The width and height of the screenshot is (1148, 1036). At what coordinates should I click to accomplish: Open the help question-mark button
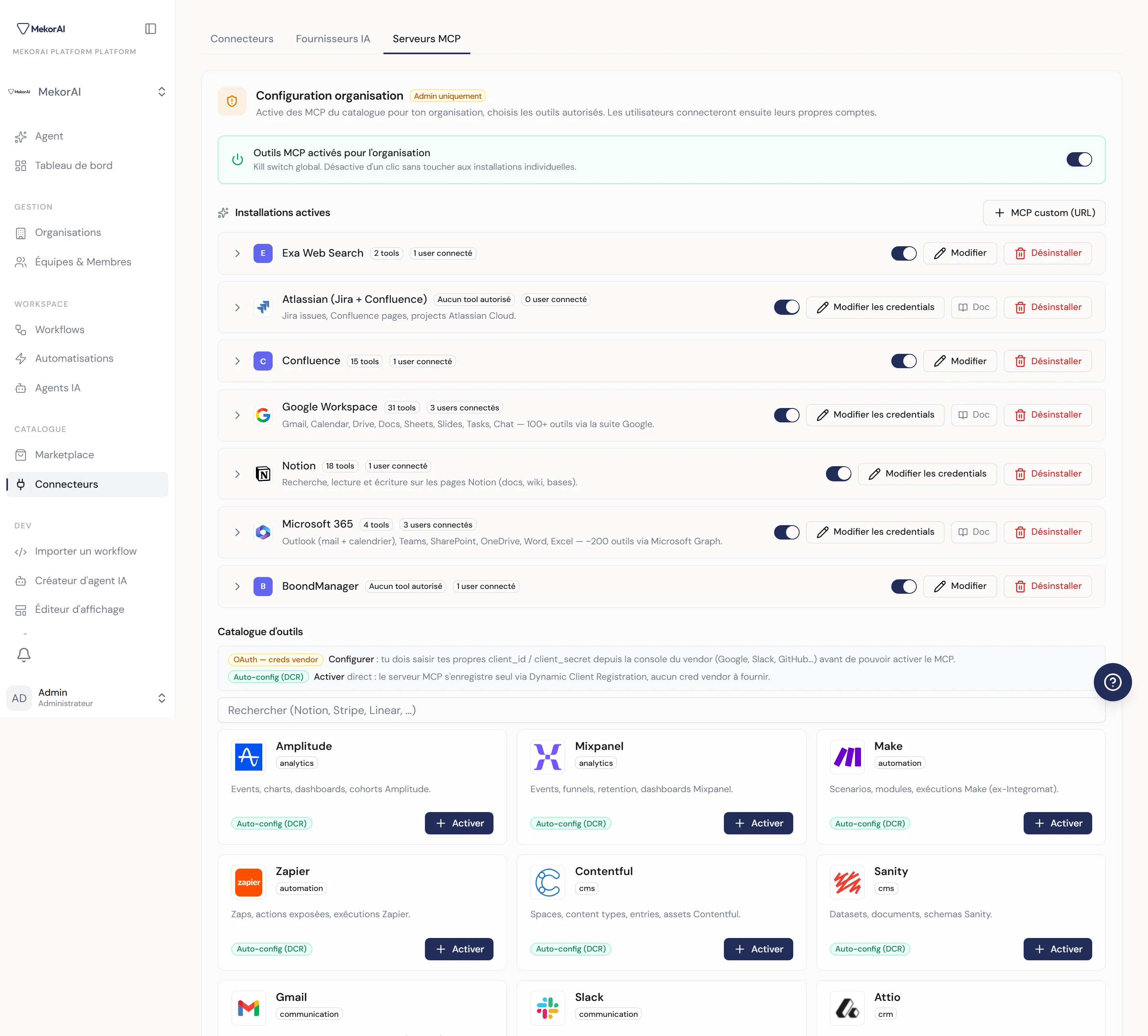1112,682
